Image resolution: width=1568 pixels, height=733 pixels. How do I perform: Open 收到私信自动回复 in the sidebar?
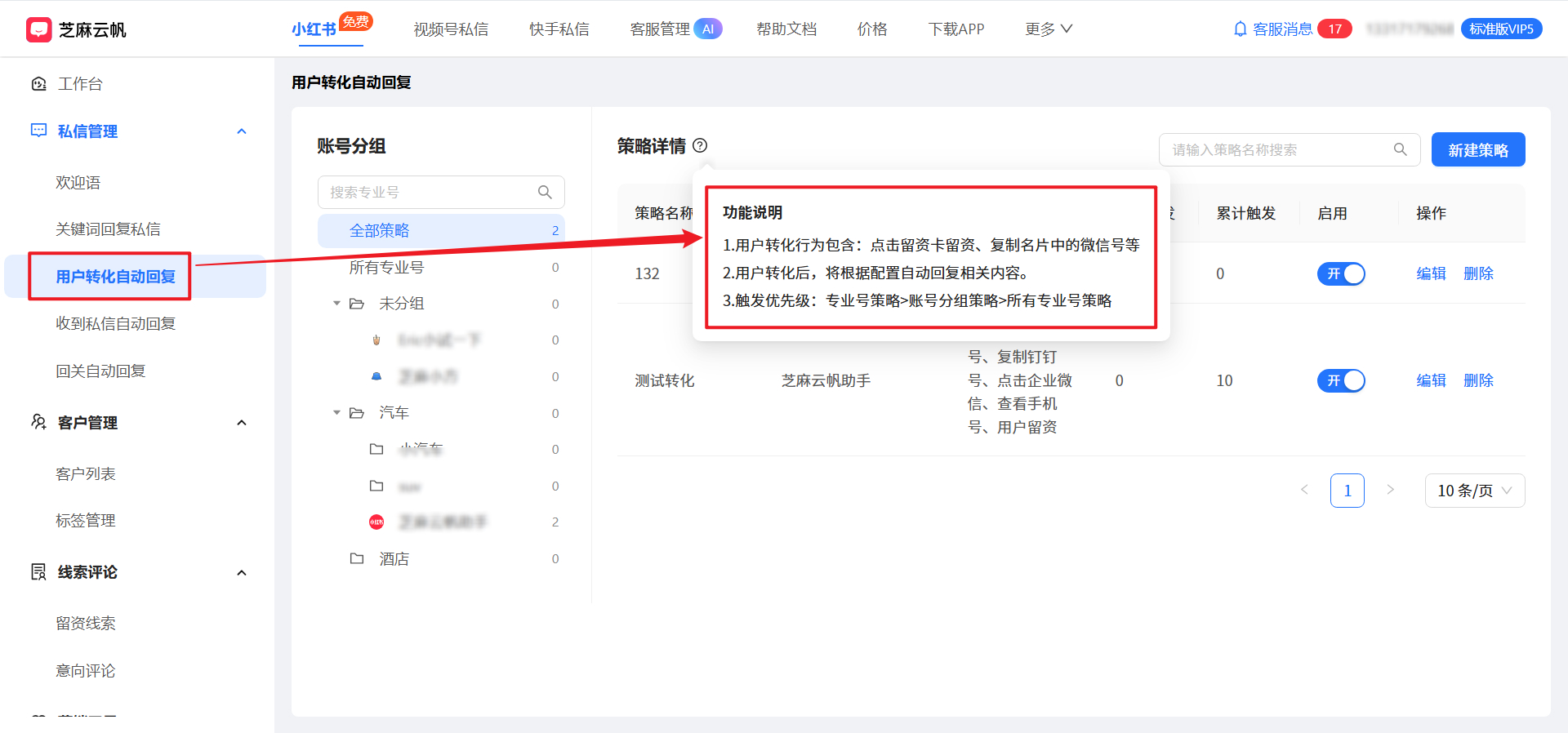115,324
